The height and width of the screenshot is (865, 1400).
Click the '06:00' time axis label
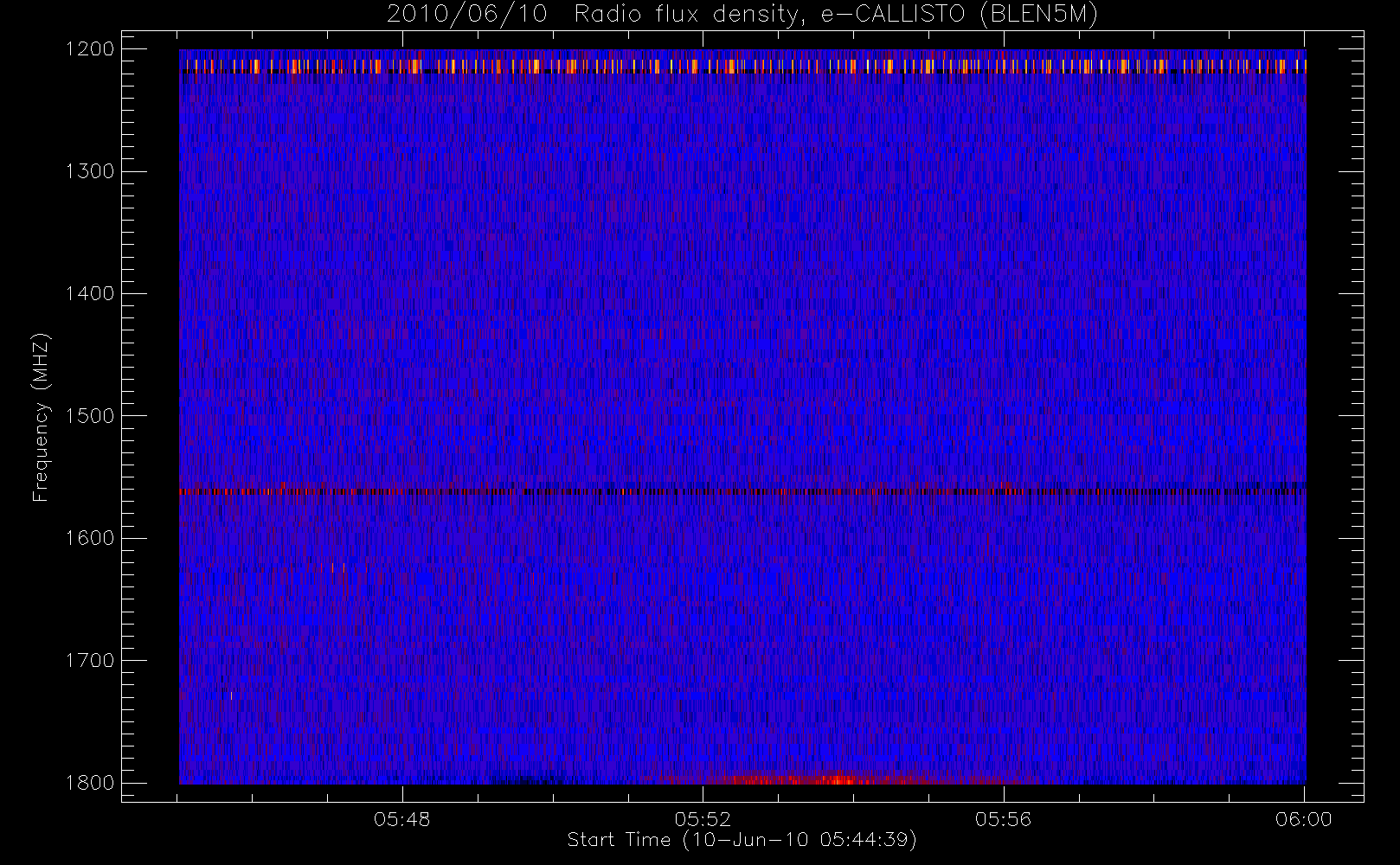coord(1304,819)
